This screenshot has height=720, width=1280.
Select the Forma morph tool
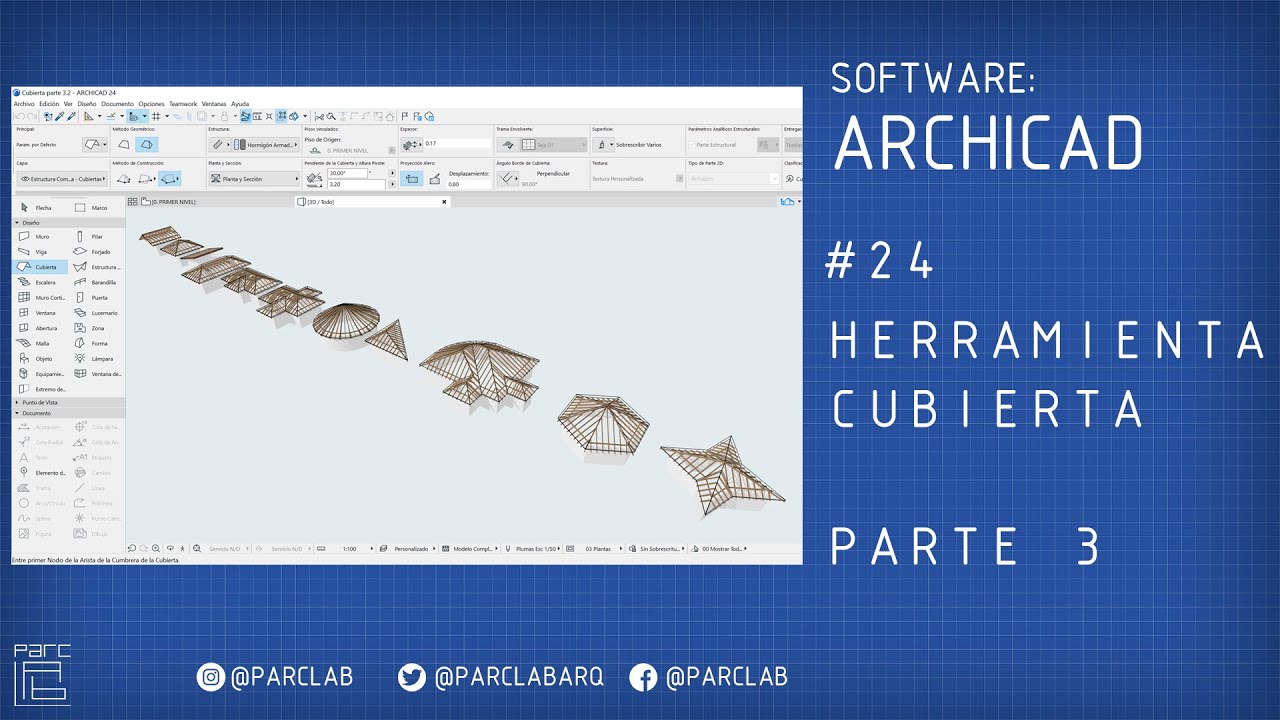click(x=96, y=343)
